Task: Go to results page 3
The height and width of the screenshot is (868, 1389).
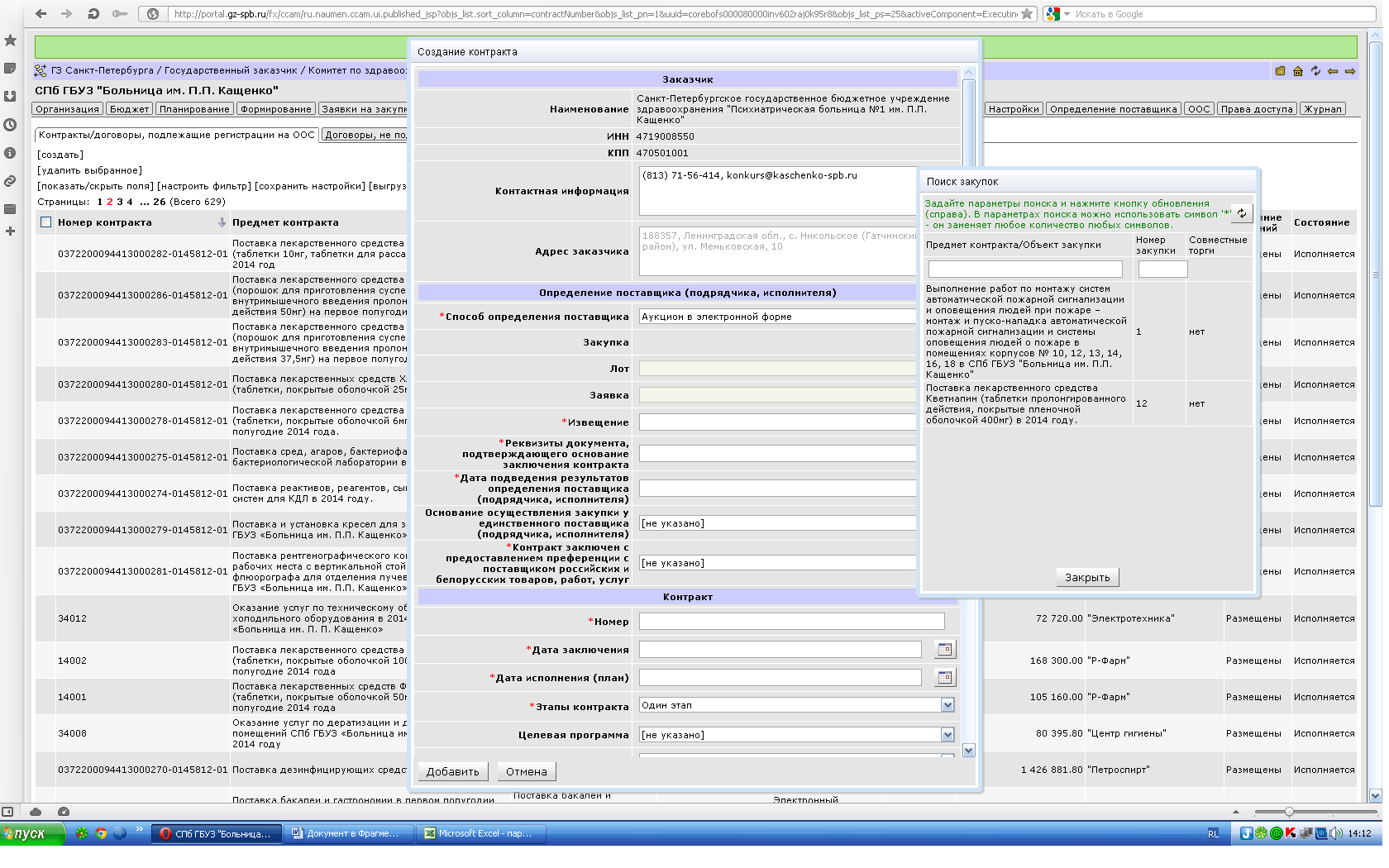Action: [120, 202]
